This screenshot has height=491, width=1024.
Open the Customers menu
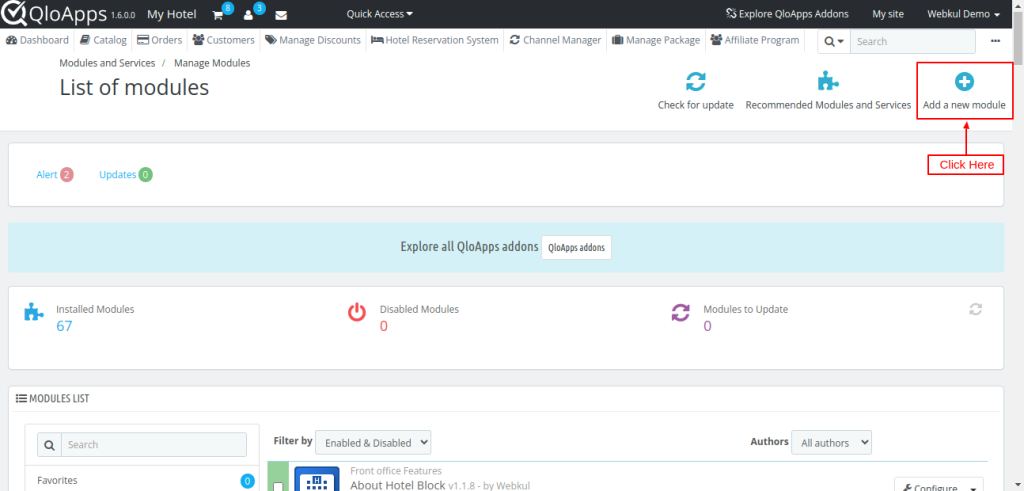point(223,40)
